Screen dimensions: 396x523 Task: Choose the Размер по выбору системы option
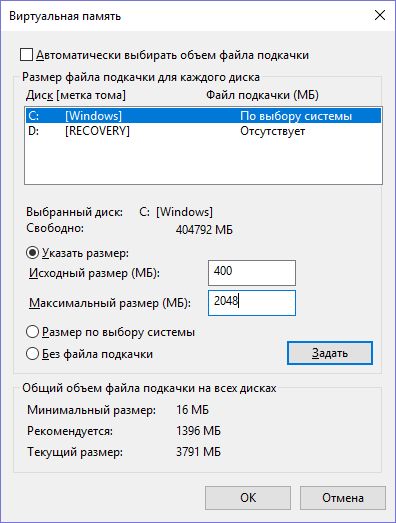tap(33, 332)
